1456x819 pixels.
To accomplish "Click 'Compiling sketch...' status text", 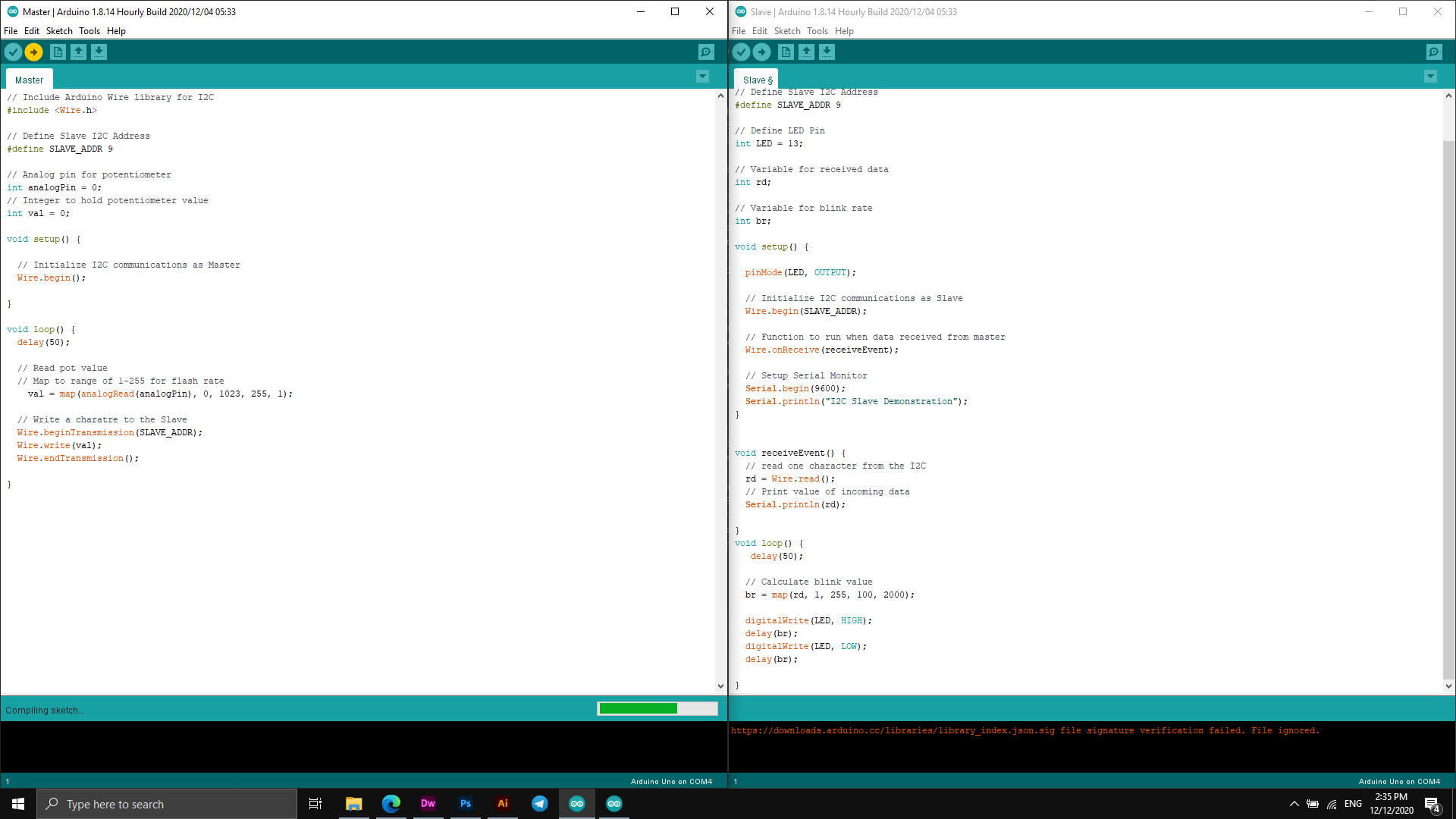I will click(45, 711).
